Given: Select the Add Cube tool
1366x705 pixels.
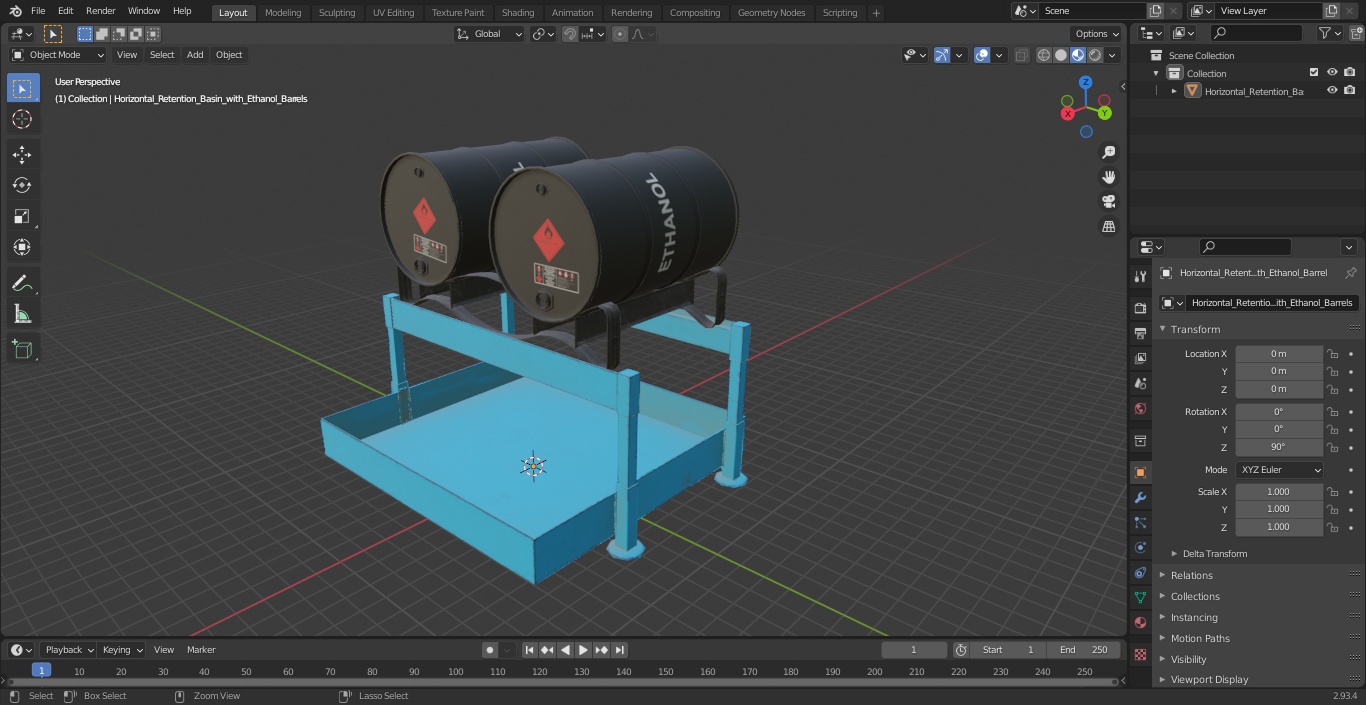Looking at the screenshot, I should (22, 350).
